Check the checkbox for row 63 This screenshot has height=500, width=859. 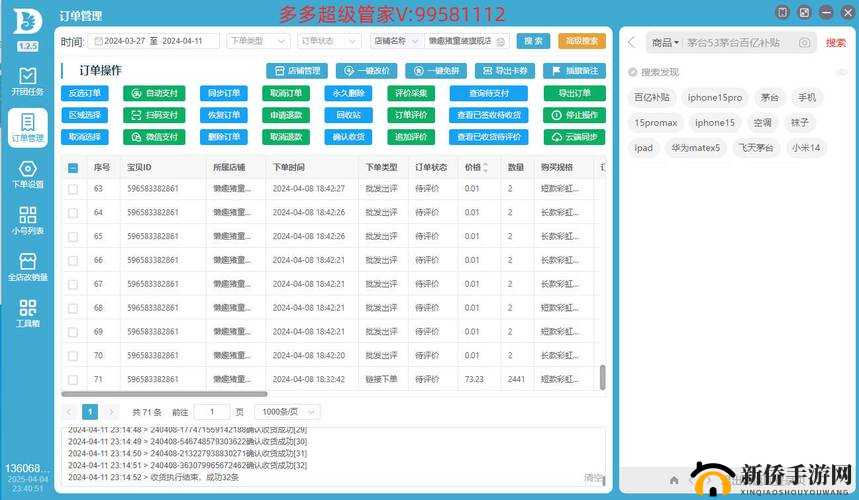(73, 189)
